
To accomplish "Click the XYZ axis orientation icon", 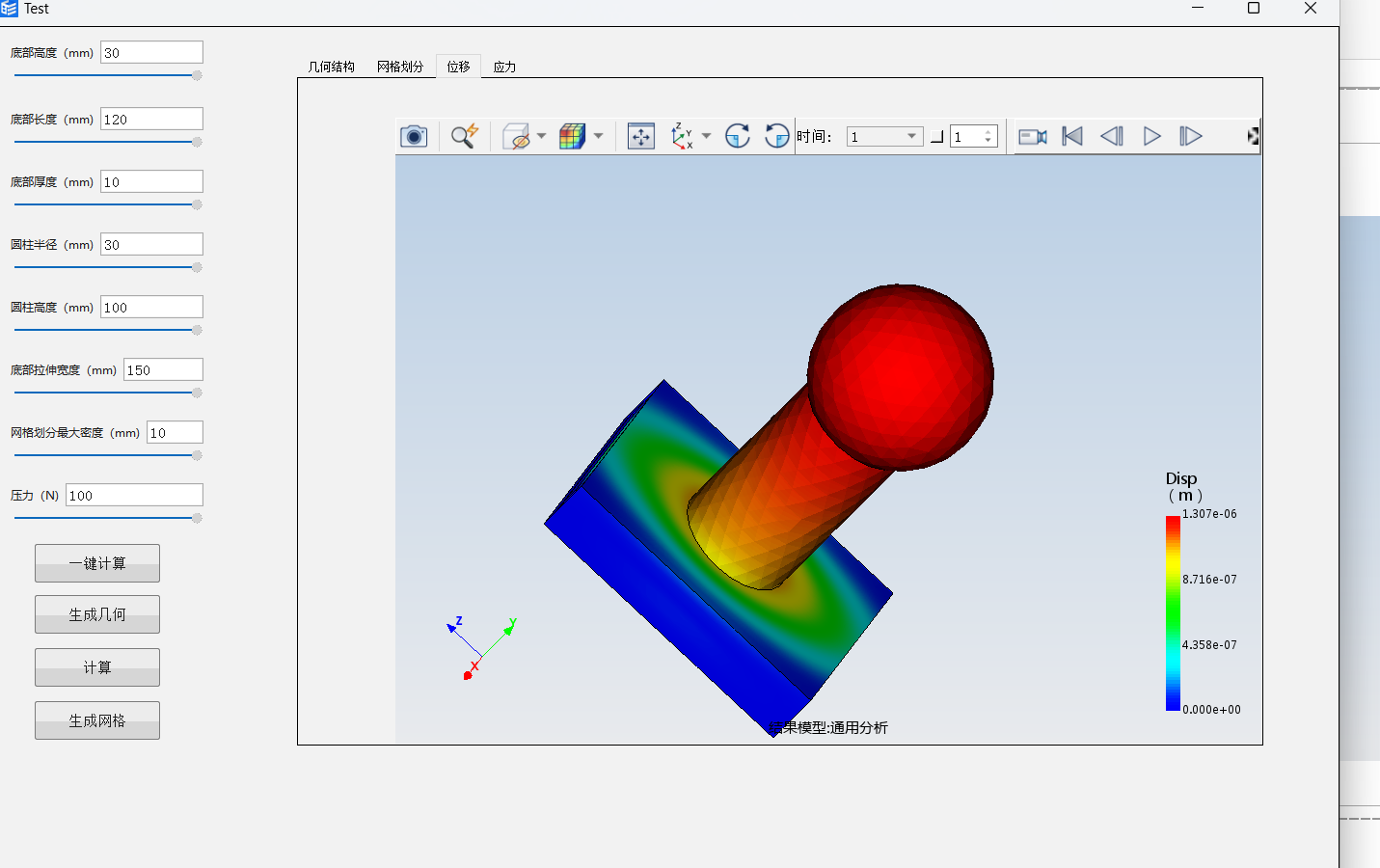I will coord(682,136).
